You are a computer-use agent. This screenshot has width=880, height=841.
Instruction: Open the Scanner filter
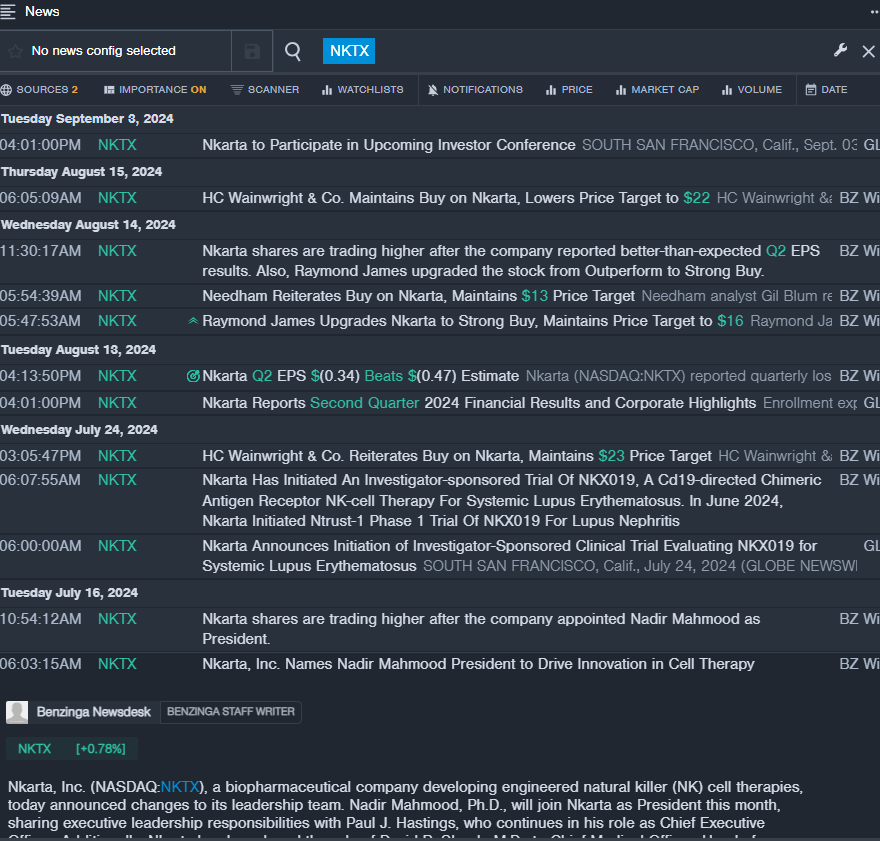(x=265, y=90)
